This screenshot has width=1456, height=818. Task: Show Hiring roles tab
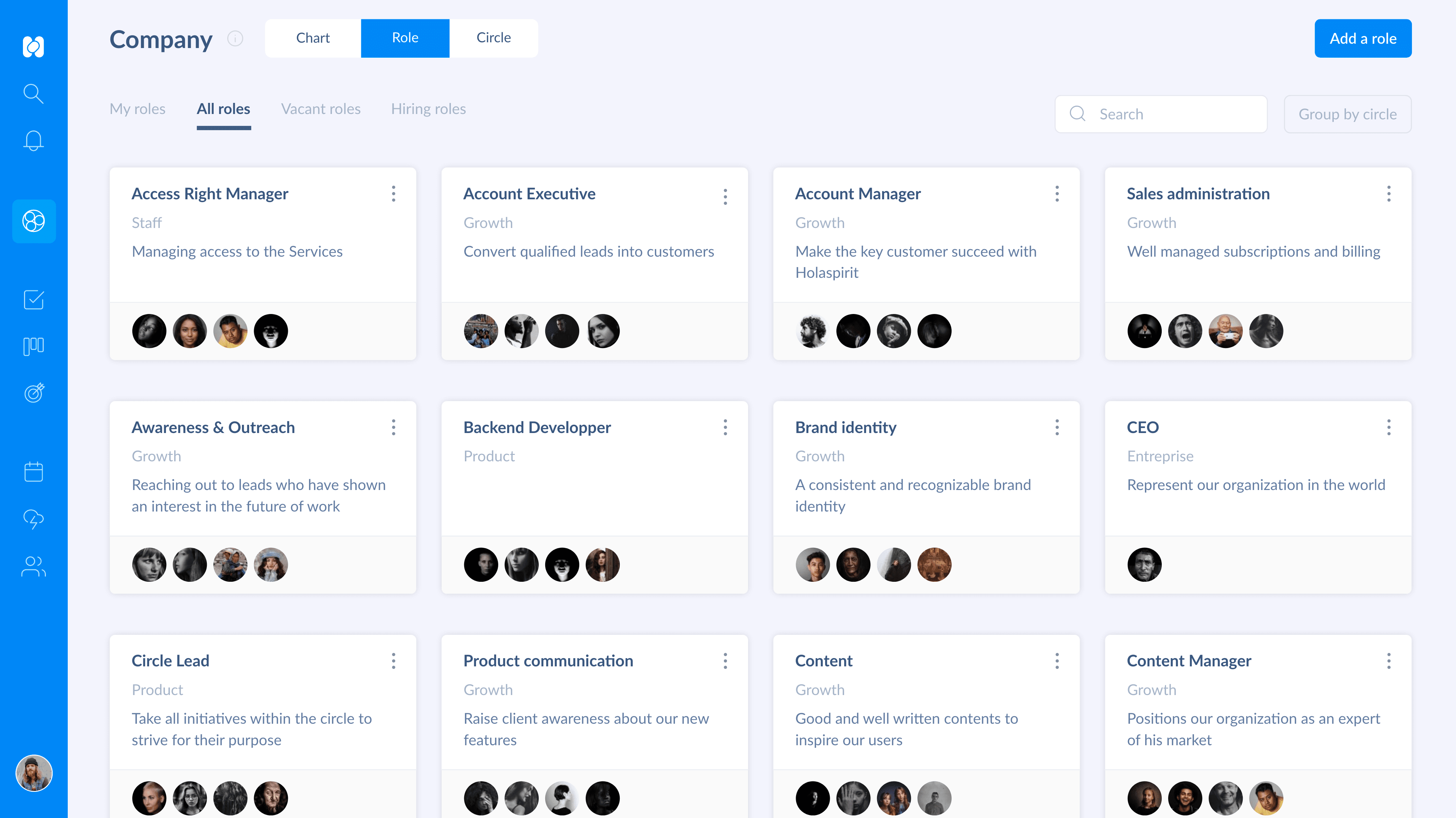tap(428, 109)
